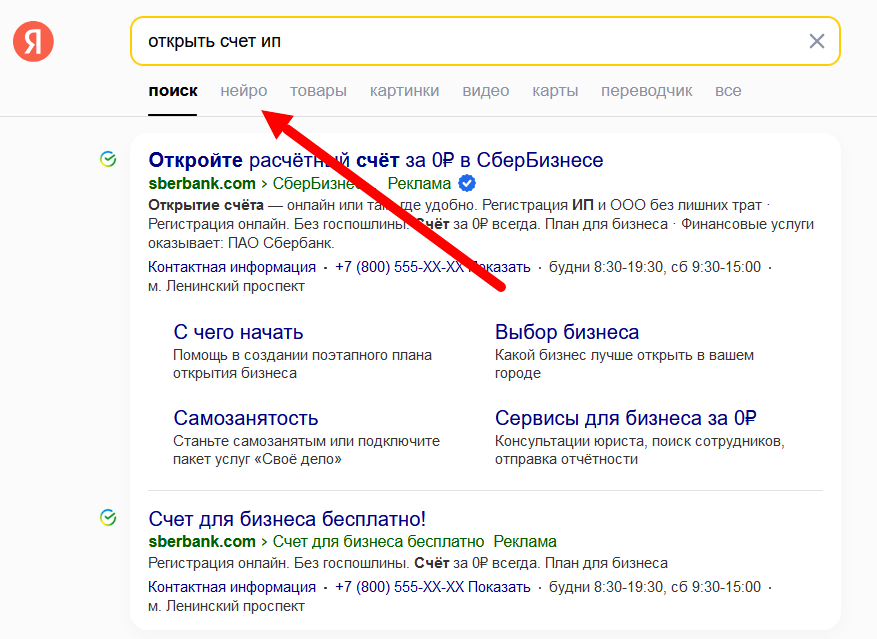Click the text 'оказывает: ПАО Сбербанк.'

click(241, 243)
